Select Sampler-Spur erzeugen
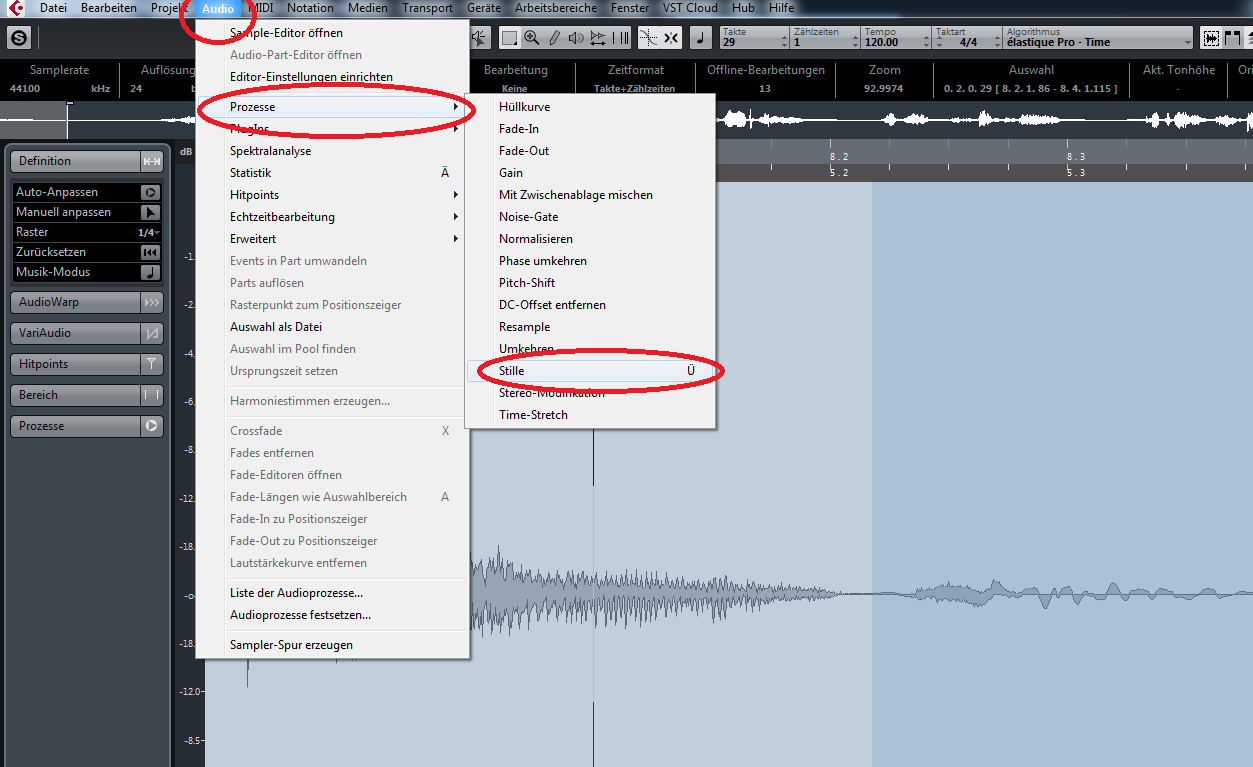 tap(333, 645)
